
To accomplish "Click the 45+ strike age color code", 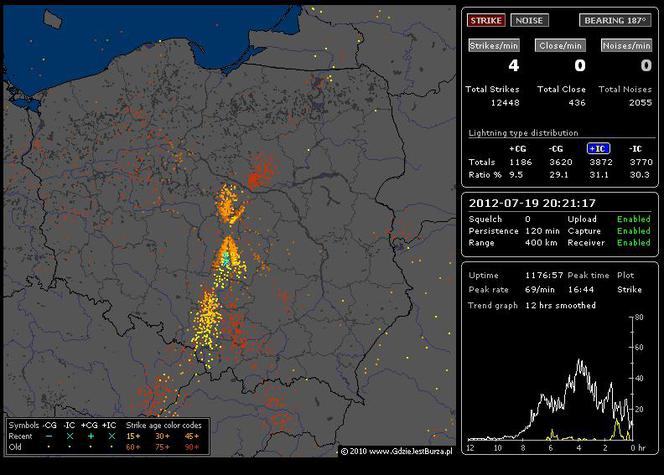I will click(191, 436).
